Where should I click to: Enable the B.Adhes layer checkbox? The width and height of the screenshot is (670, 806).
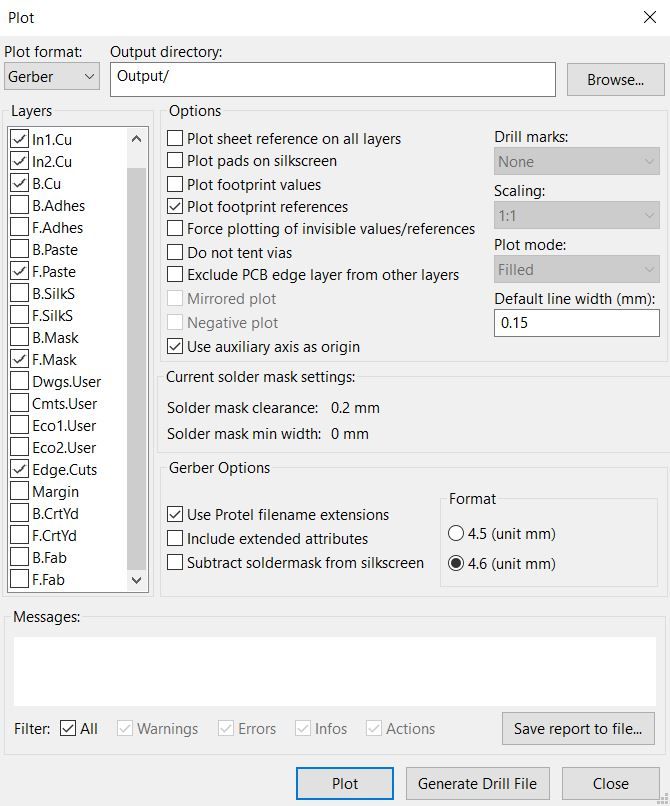point(18,205)
